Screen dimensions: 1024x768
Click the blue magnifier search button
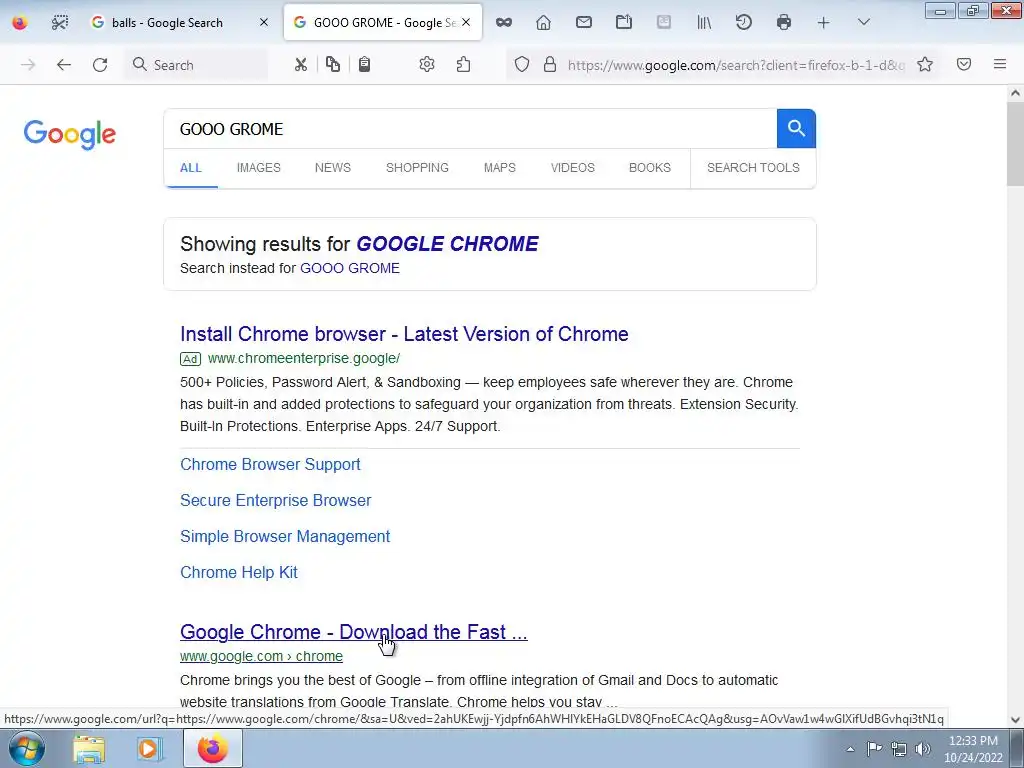click(x=796, y=129)
